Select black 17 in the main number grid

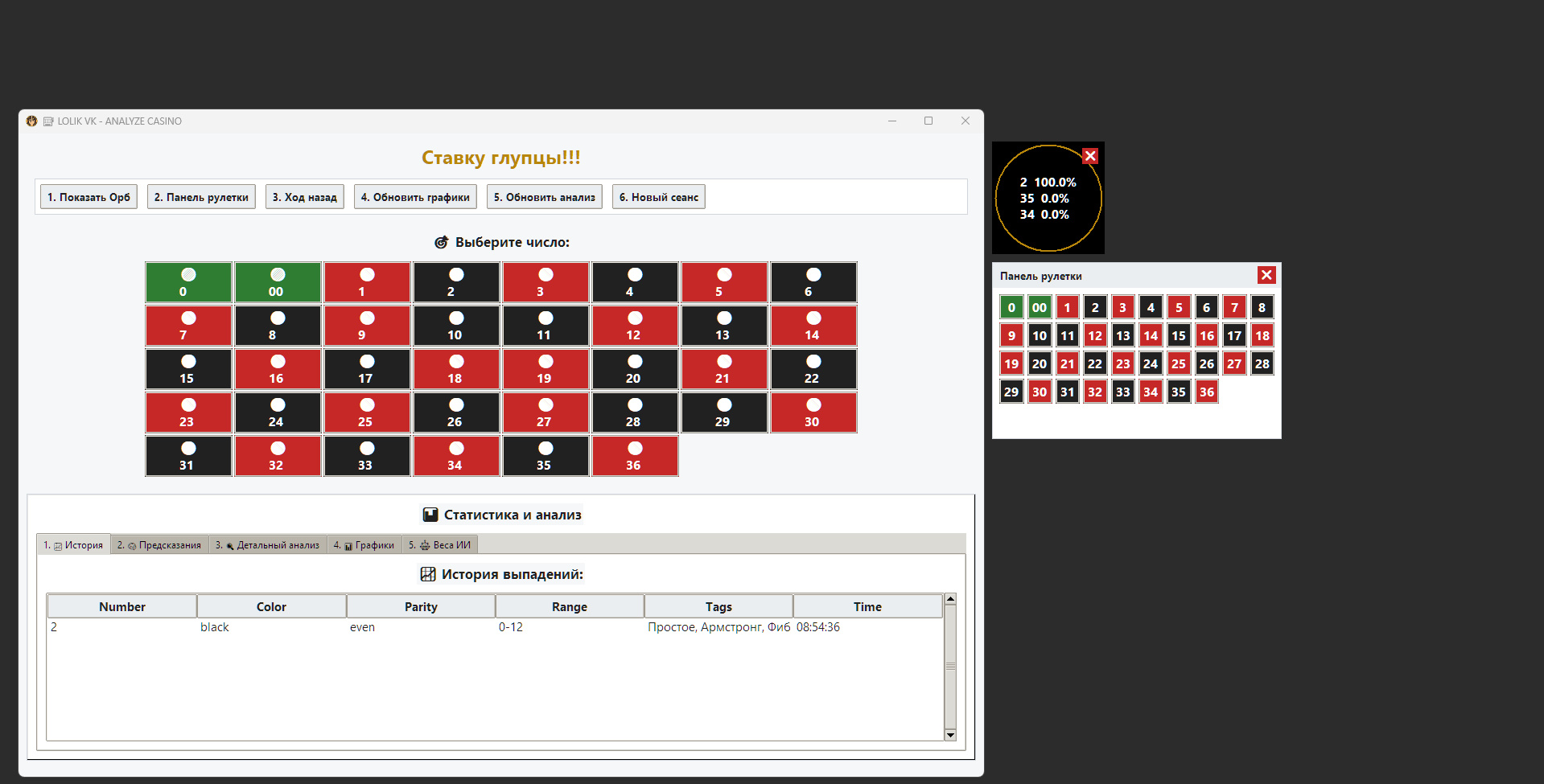367,369
